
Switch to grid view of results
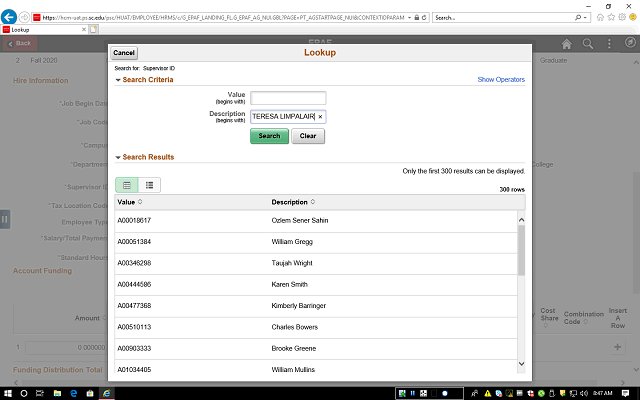127,185
